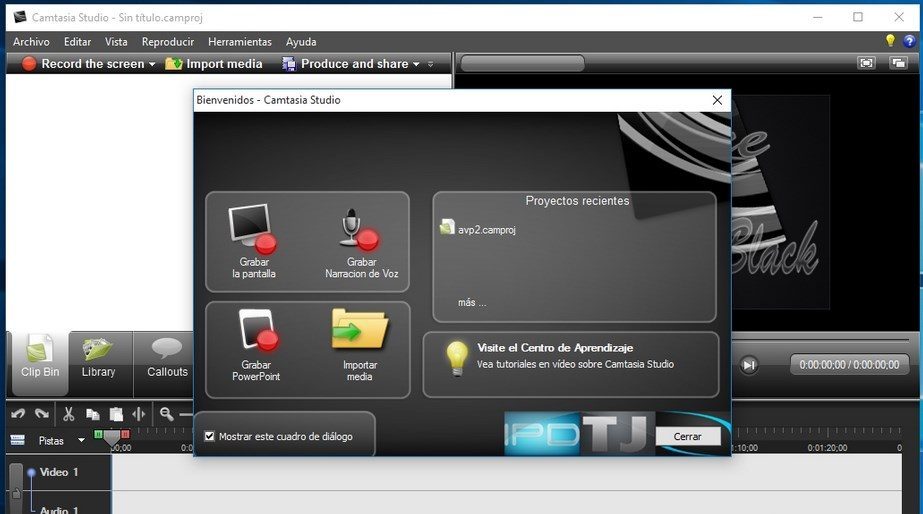The width and height of the screenshot is (923, 514).
Task: Click the track view icon beside Pistas
Action: click(x=18, y=440)
